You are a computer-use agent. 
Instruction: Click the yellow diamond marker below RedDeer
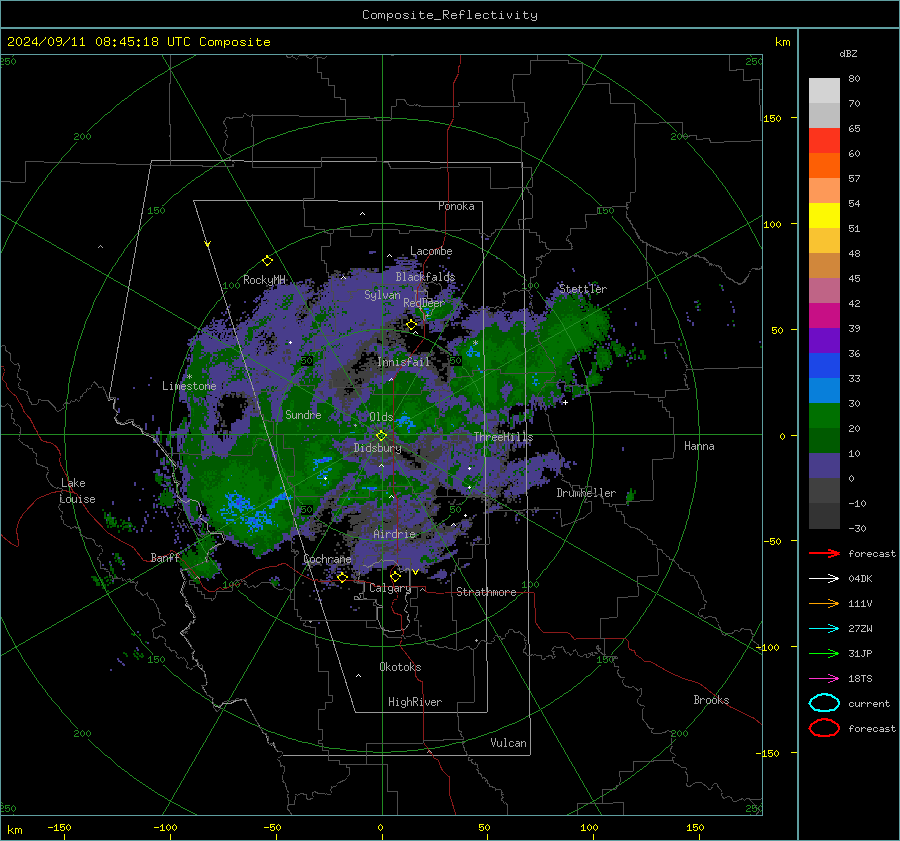point(411,325)
